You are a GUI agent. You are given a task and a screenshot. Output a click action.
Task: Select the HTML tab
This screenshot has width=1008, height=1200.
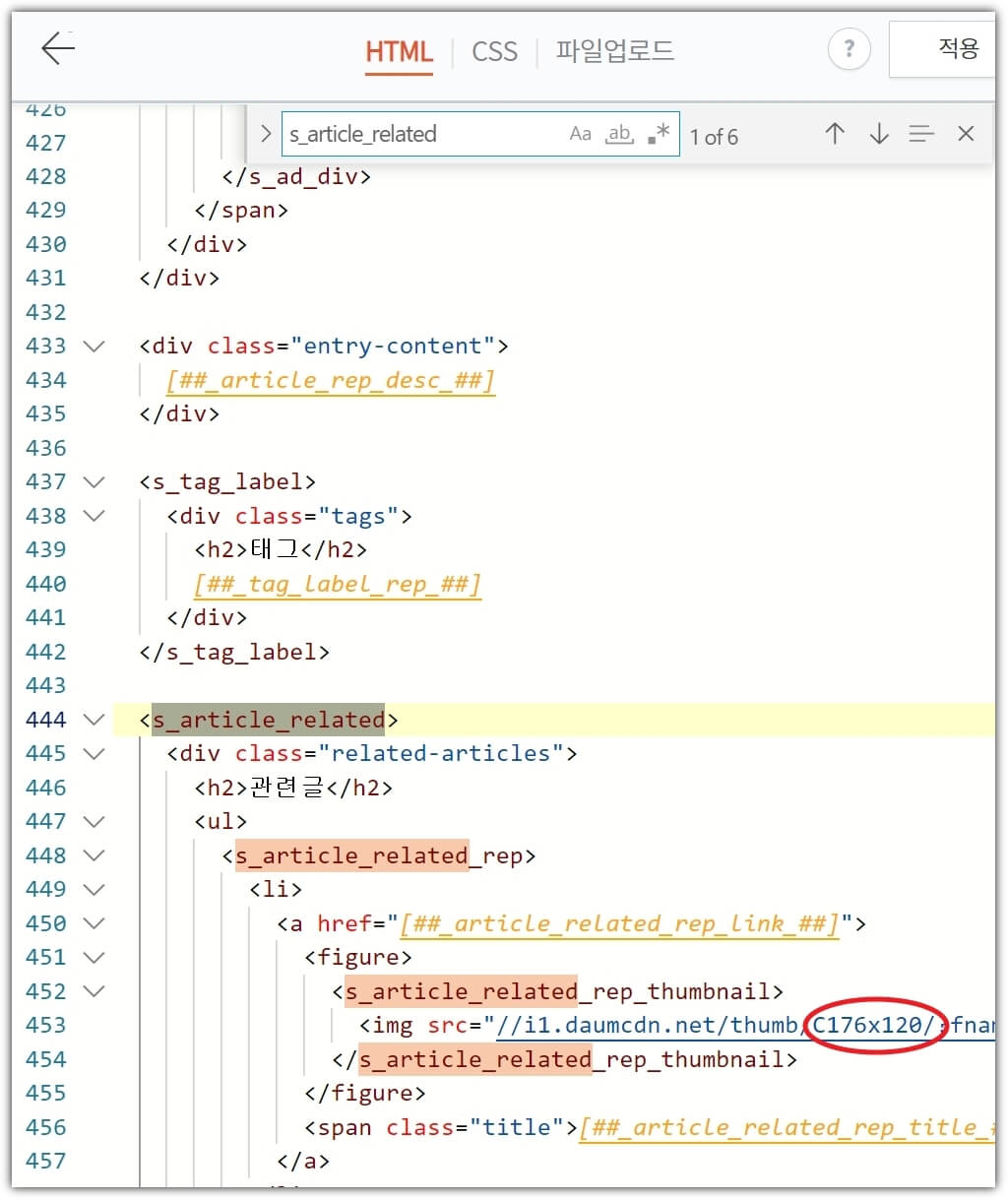[400, 52]
